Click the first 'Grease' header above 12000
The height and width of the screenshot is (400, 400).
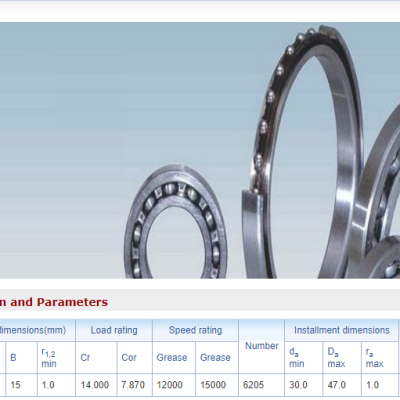[174, 357]
